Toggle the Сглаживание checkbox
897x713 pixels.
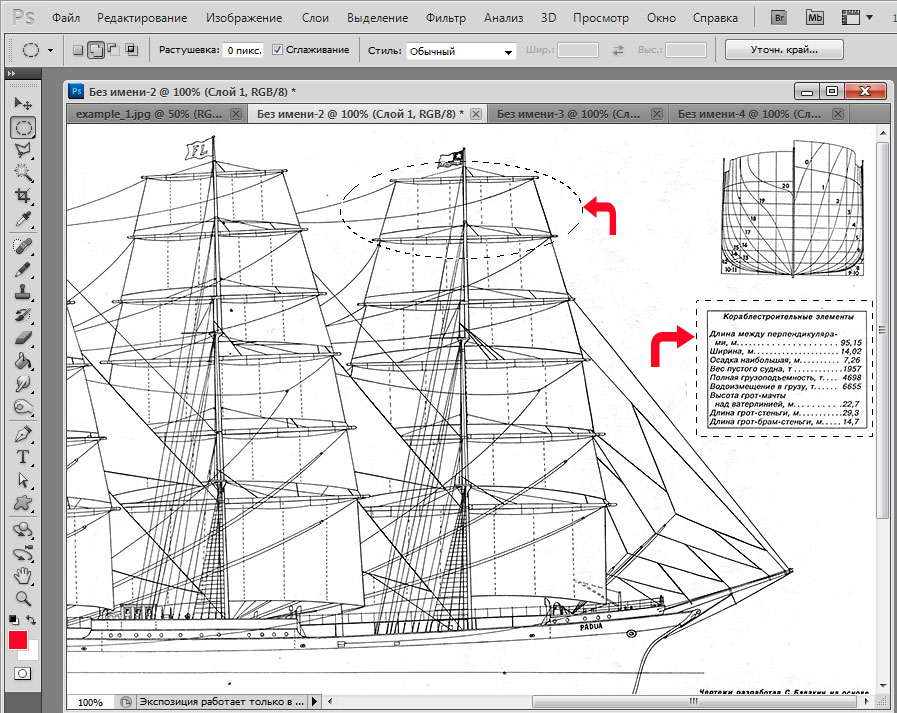point(278,50)
